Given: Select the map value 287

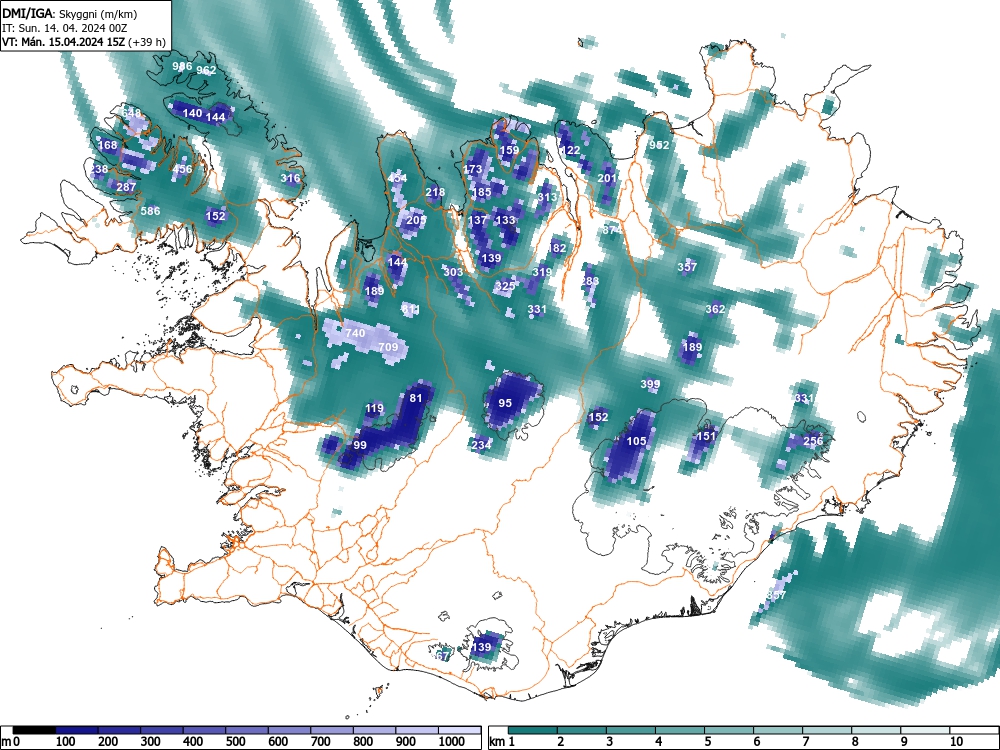Looking at the screenshot, I should (x=126, y=187).
